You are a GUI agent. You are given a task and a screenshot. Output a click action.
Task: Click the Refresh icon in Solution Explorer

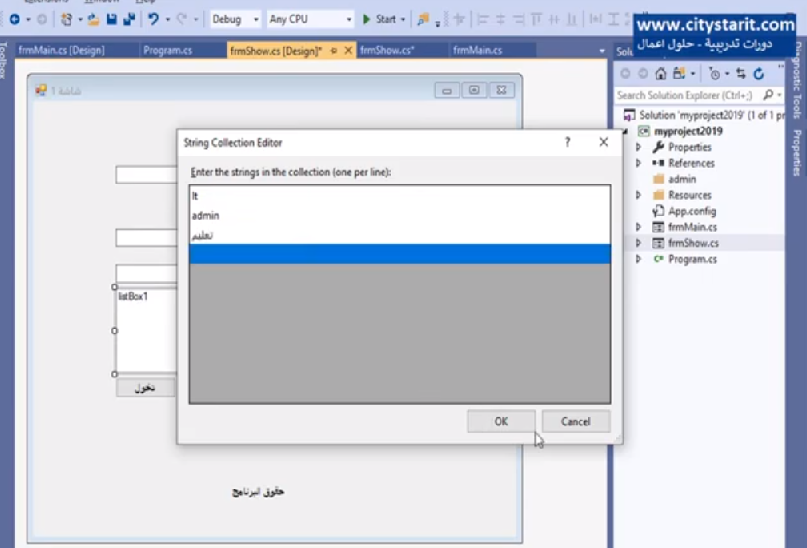[759, 74]
